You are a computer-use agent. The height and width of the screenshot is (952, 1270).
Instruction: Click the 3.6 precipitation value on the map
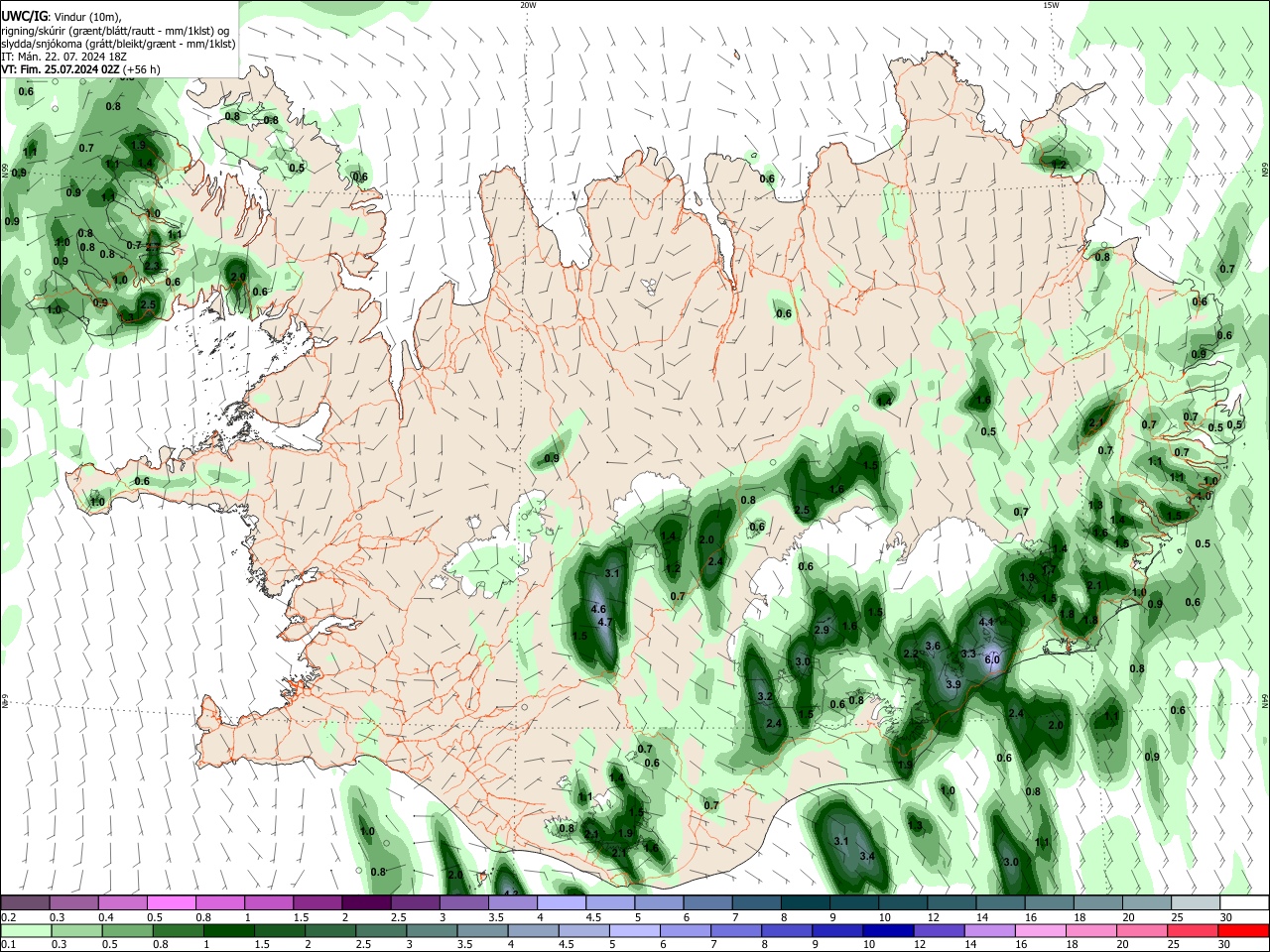coord(933,646)
